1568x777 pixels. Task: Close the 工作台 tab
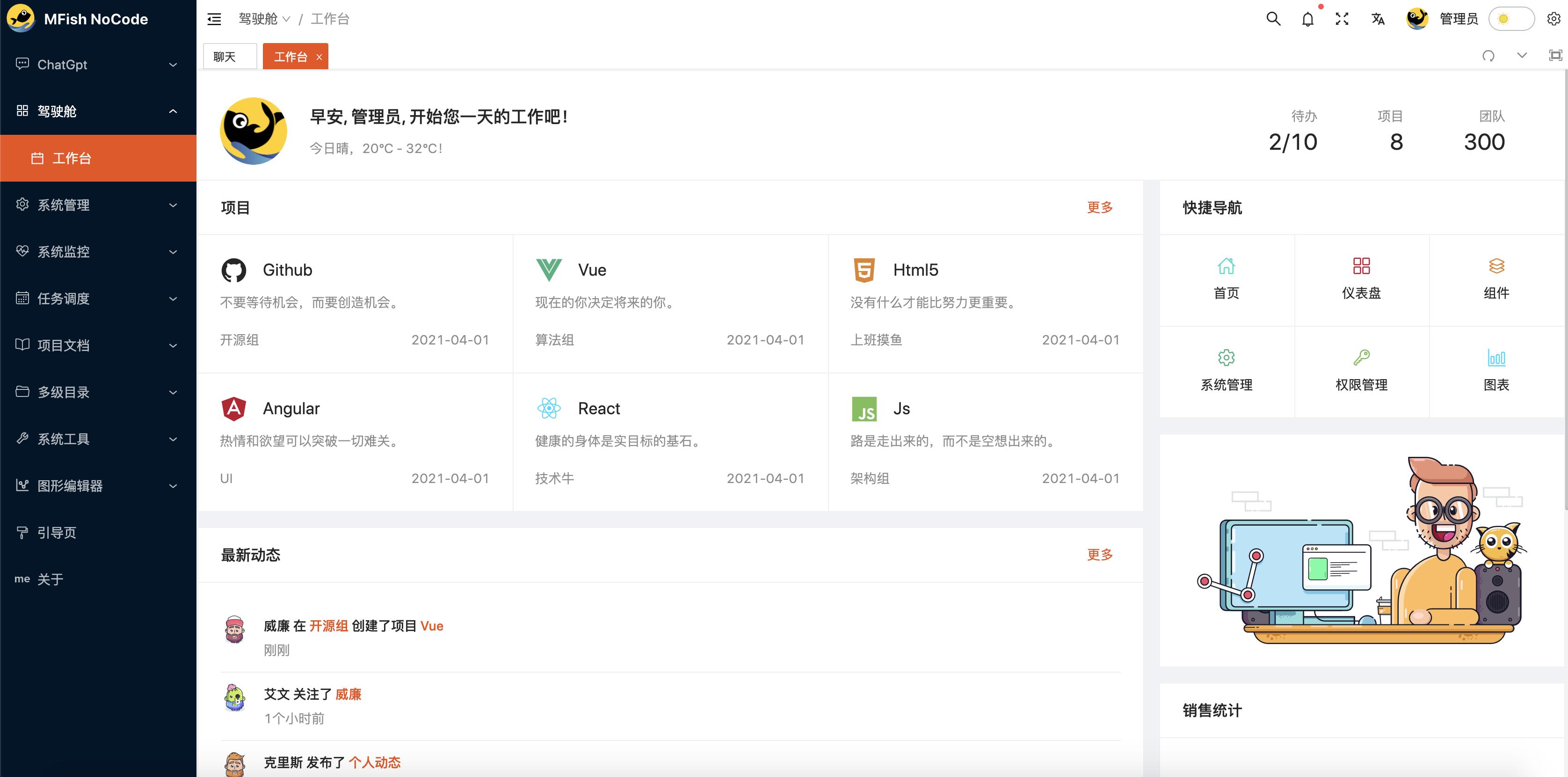point(319,57)
